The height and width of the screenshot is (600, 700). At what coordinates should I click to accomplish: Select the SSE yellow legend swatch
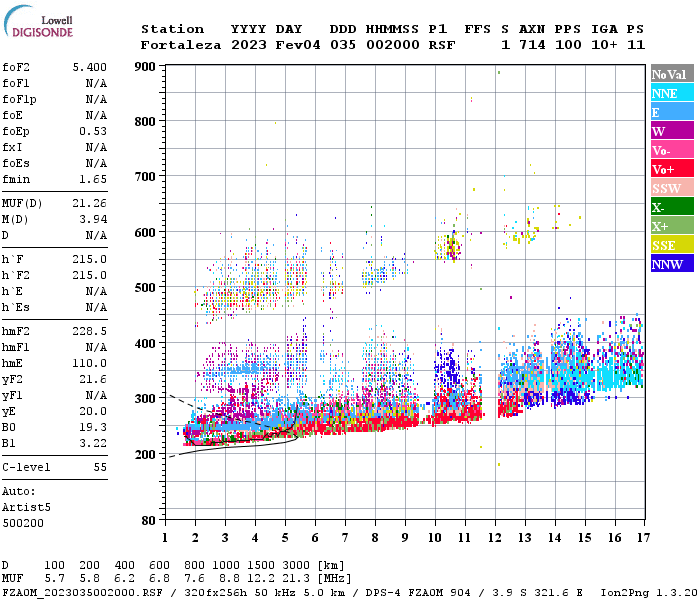click(672, 245)
